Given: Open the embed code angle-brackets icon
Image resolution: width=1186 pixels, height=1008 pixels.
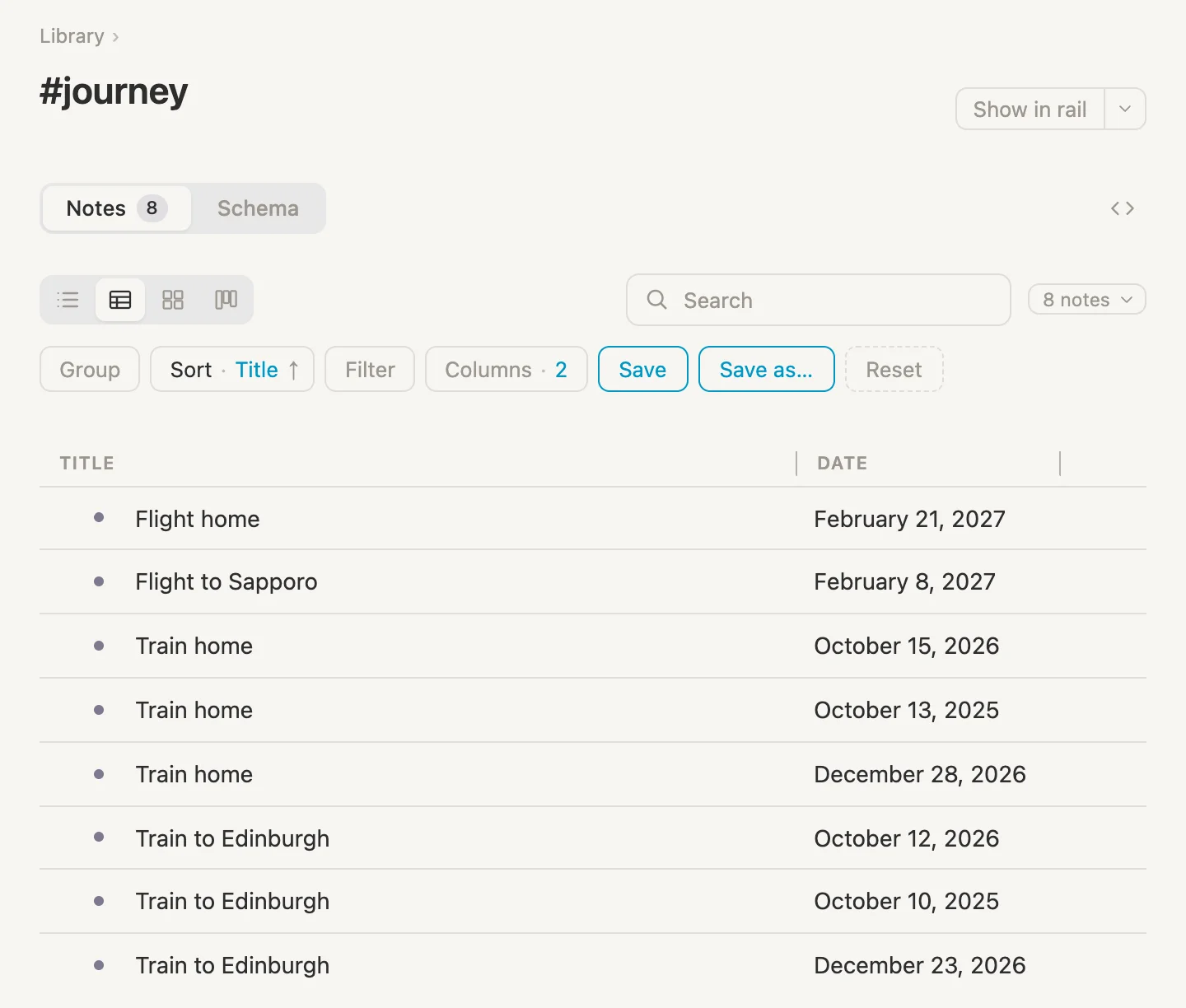Looking at the screenshot, I should click(x=1123, y=208).
